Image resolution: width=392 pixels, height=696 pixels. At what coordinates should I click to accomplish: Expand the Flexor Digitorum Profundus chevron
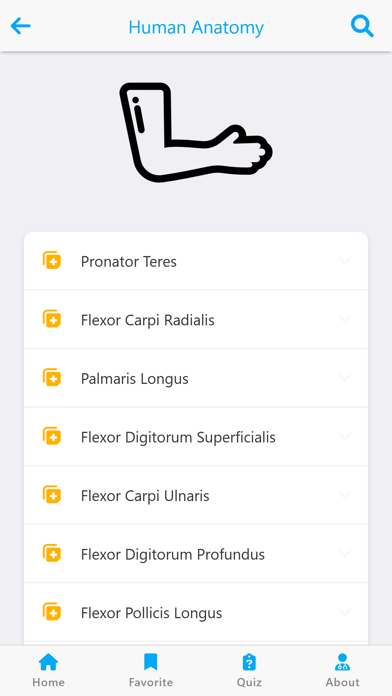345,554
